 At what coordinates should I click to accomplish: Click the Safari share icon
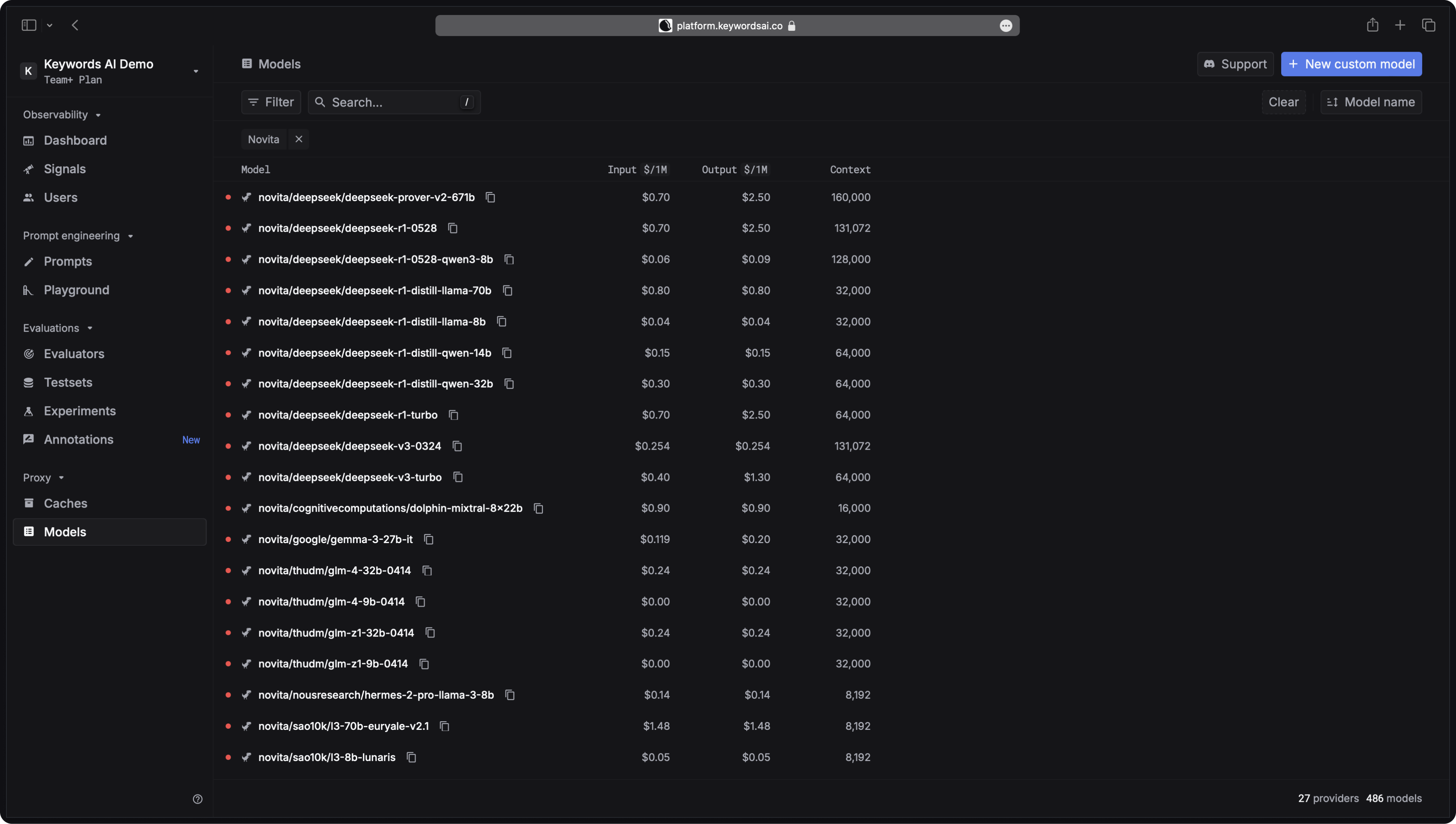pos(1372,25)
